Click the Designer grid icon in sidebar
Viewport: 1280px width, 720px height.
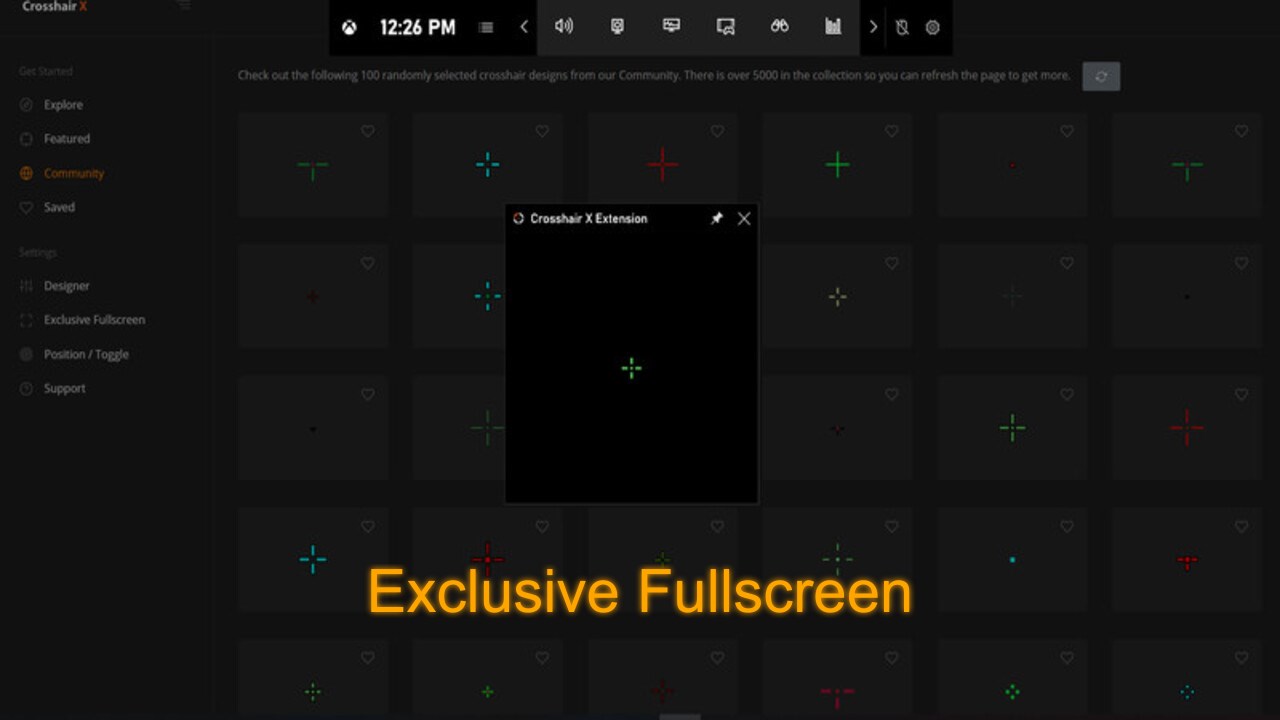click(x=26, y=286)
